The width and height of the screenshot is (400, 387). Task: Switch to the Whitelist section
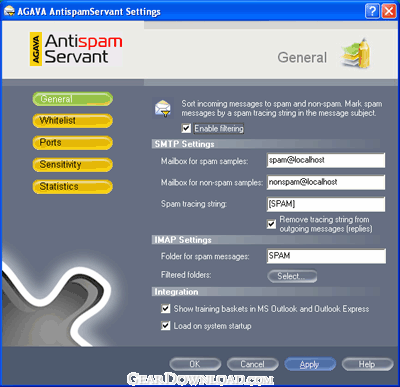(x=73, y=120)
